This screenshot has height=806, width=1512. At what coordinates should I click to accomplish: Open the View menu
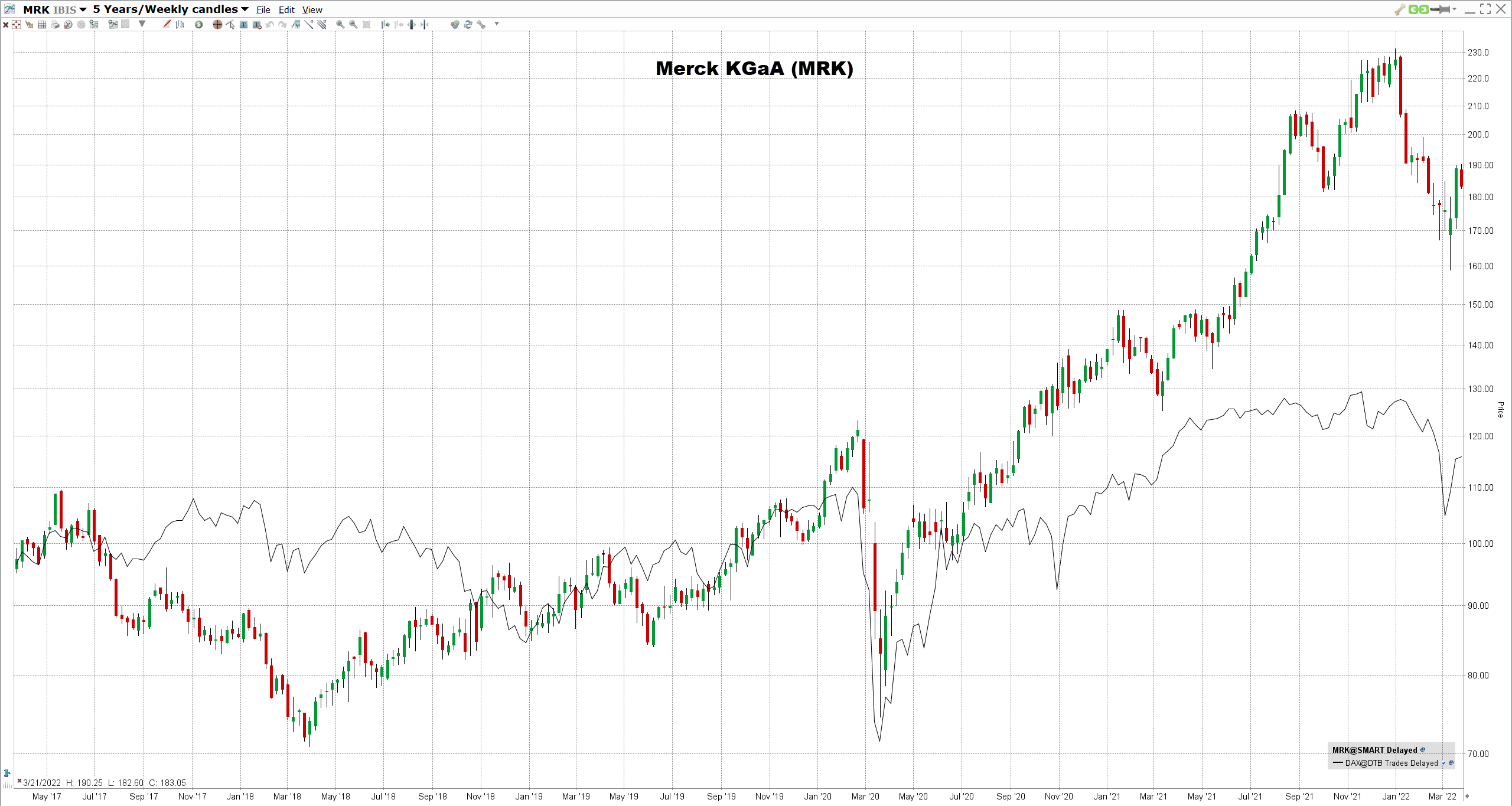312,10
